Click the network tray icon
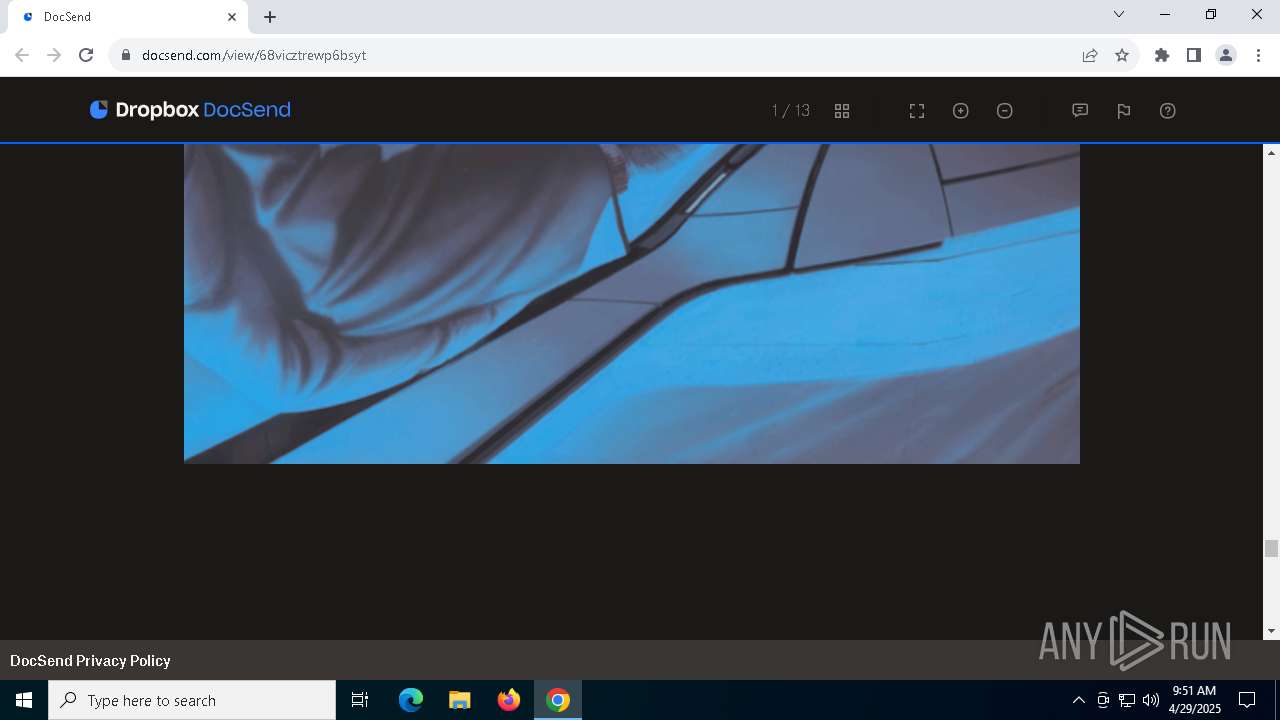Image resolution: width=1280 pixels, height=720 pixels. [x=1127, y=700]
